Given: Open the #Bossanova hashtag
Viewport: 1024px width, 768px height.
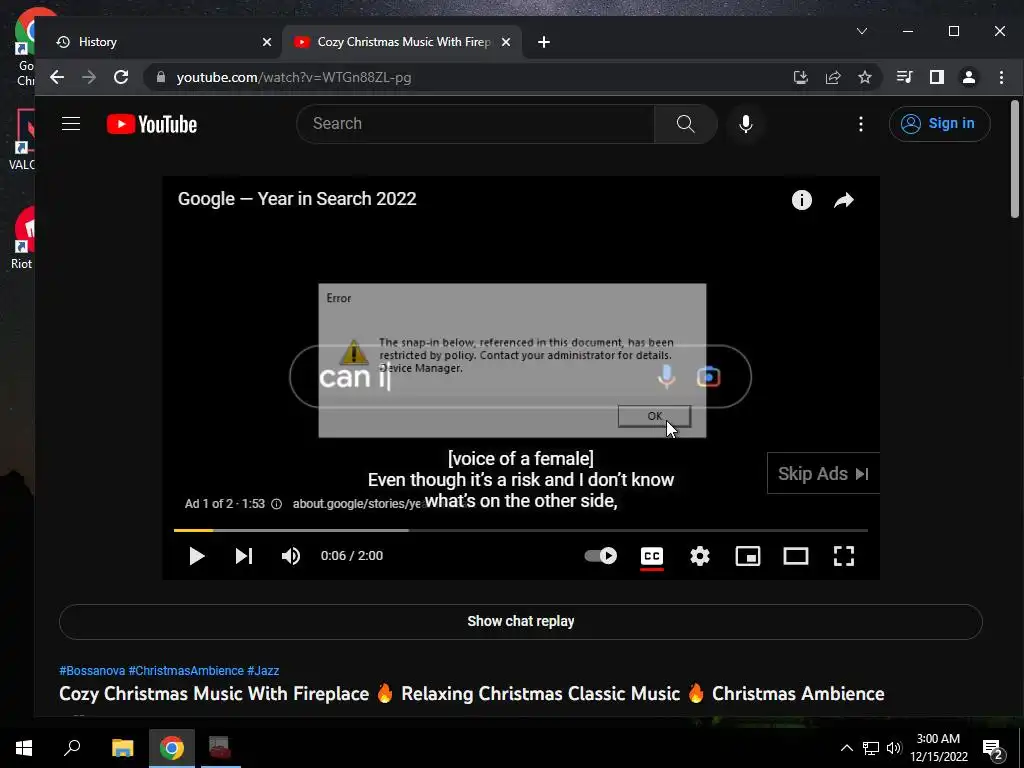Looking at the screenshot, I should click(x=92, y=671).
